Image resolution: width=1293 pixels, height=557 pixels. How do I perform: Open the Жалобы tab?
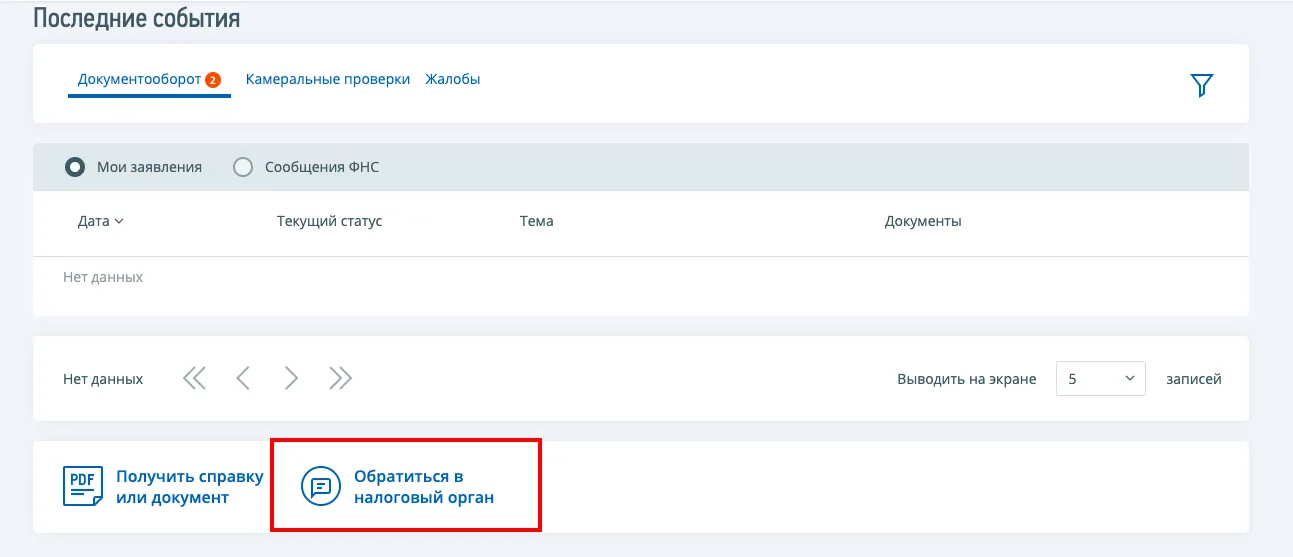(x=453, y=79)
